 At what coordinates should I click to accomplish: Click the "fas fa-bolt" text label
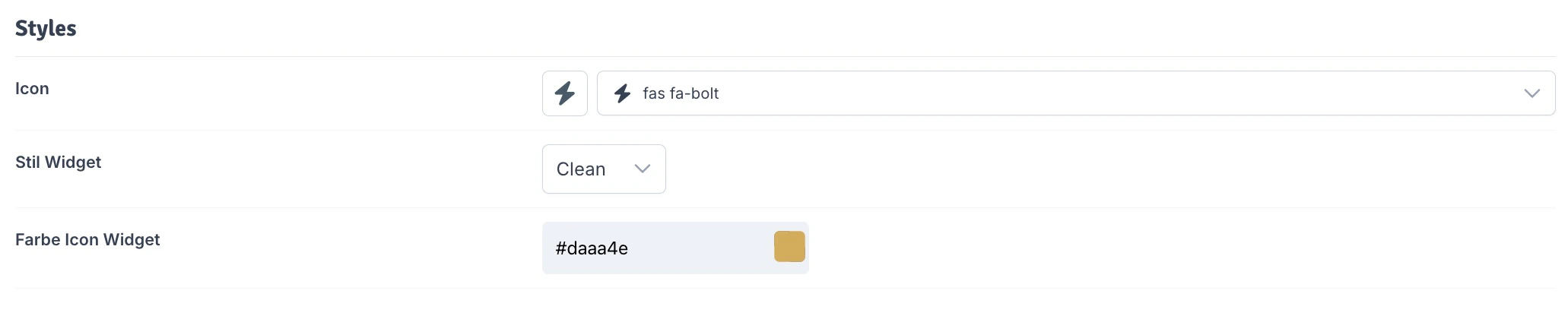click(x=681, y=93)
